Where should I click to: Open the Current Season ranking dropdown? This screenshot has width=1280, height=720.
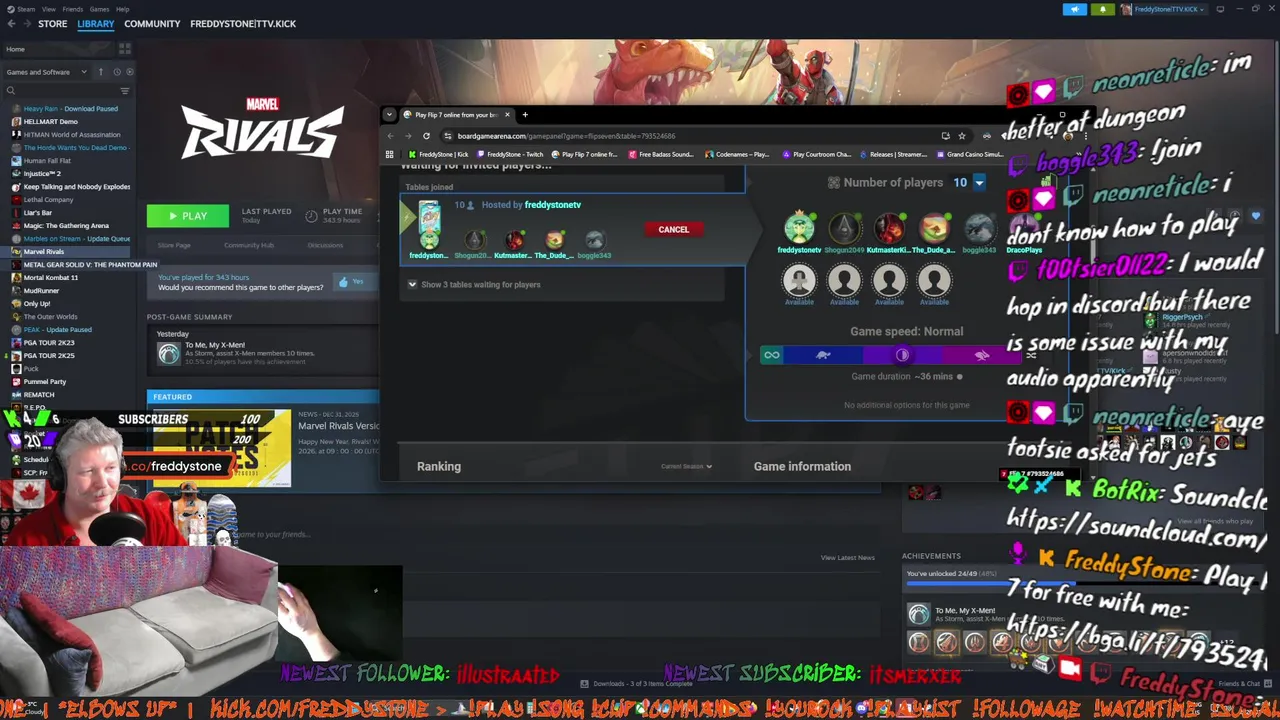[x=686, y=466]
